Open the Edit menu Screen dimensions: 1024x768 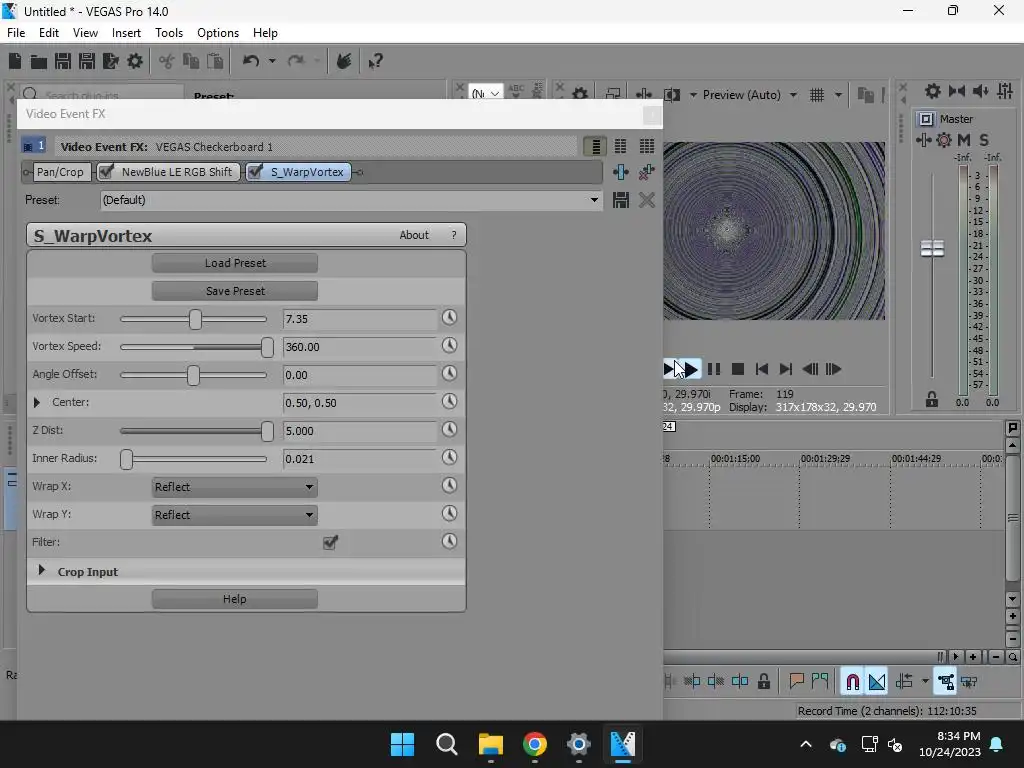[x=48, y=33]
